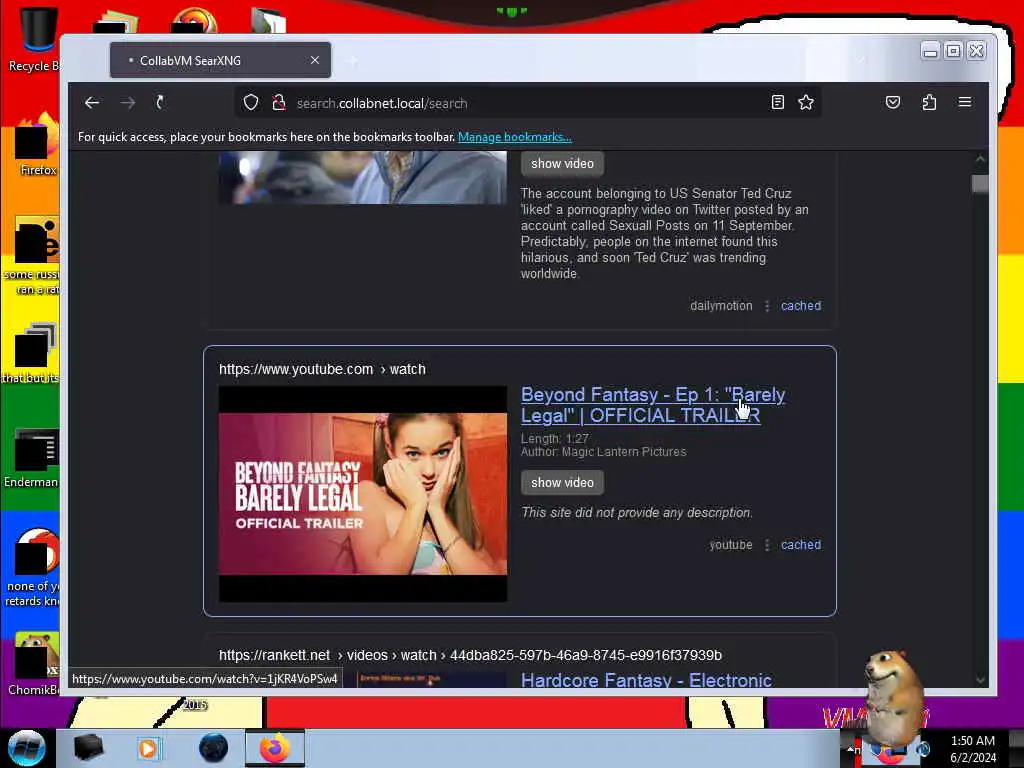Click the page scrollbar thumb
The width and height of the screenshot is (1024, 768).
[x=980, y=184]
